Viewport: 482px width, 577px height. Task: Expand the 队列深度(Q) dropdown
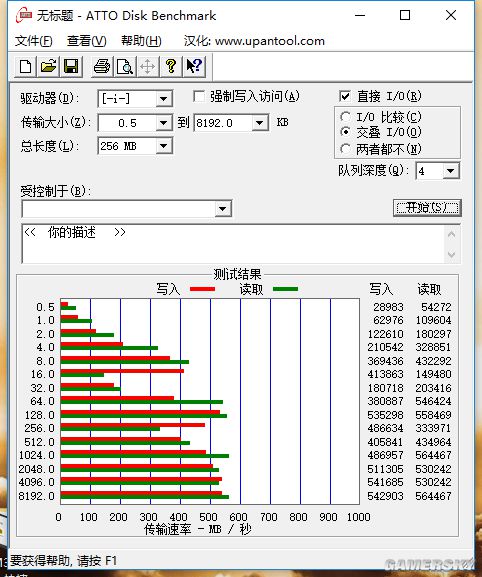coord(451,171)
